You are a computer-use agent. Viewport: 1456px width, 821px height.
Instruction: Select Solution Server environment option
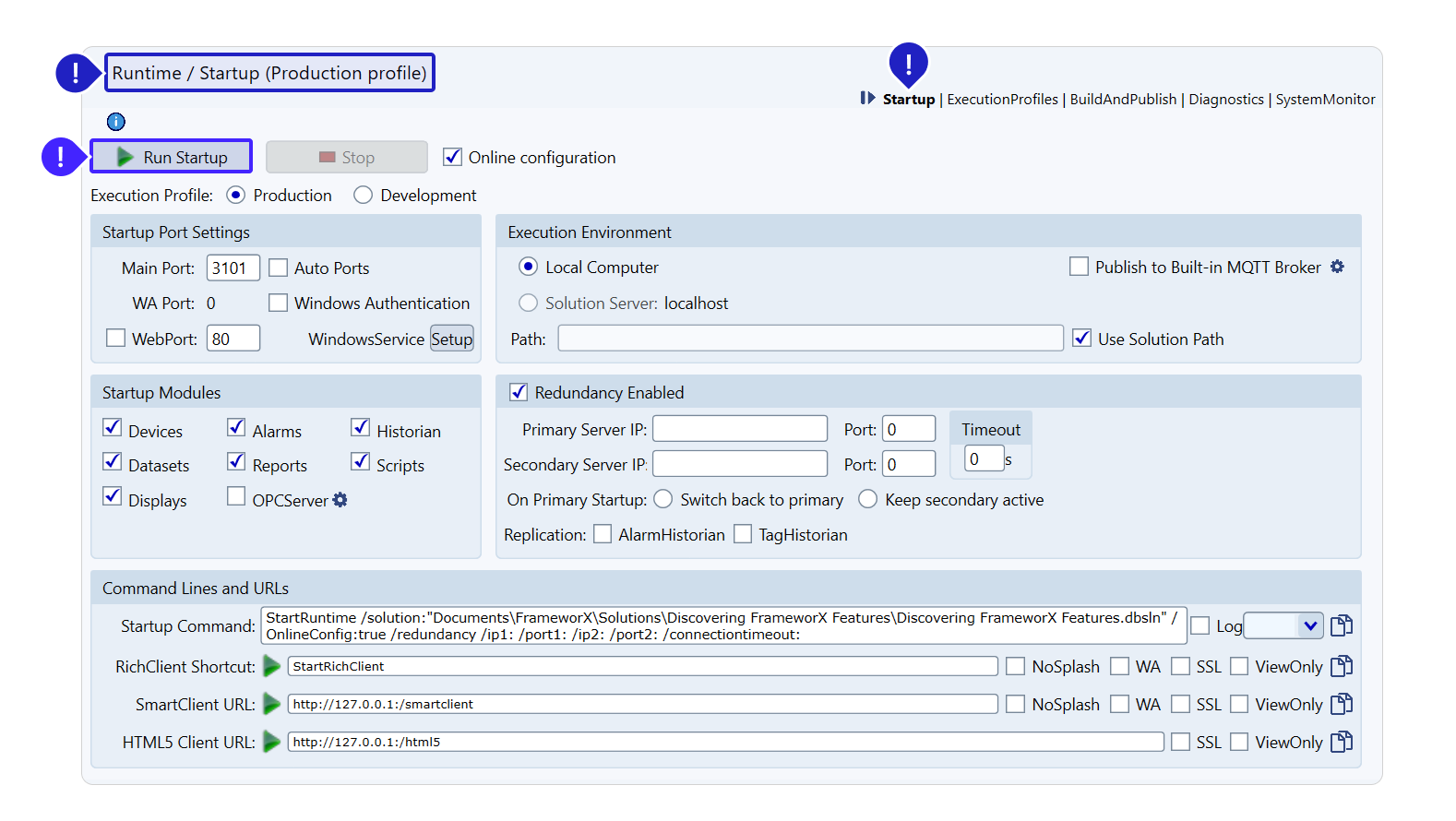(528, 303)
